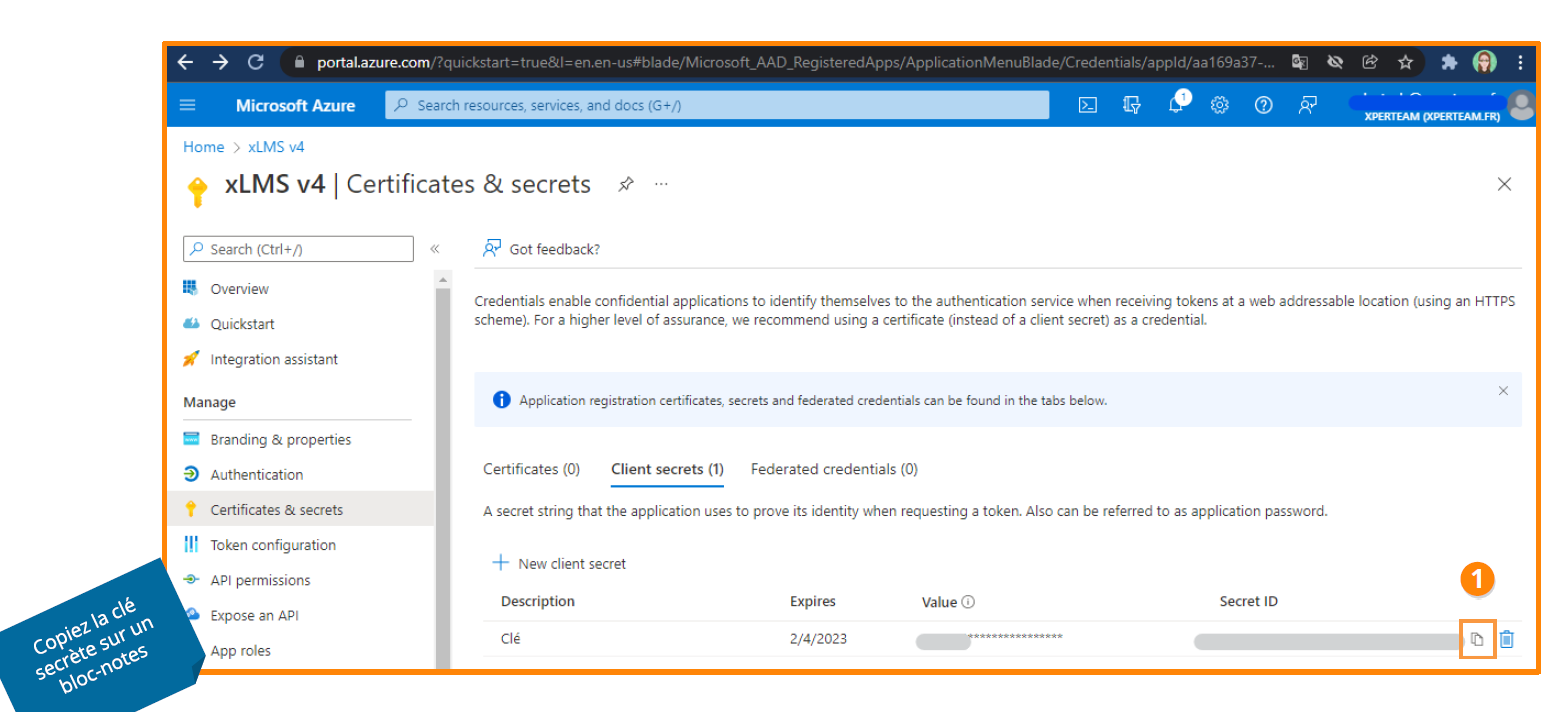Viewport: 1550px width, 712px height.
Task: Switch to the Federated credentials (0) tab
Action: (834, 469)
